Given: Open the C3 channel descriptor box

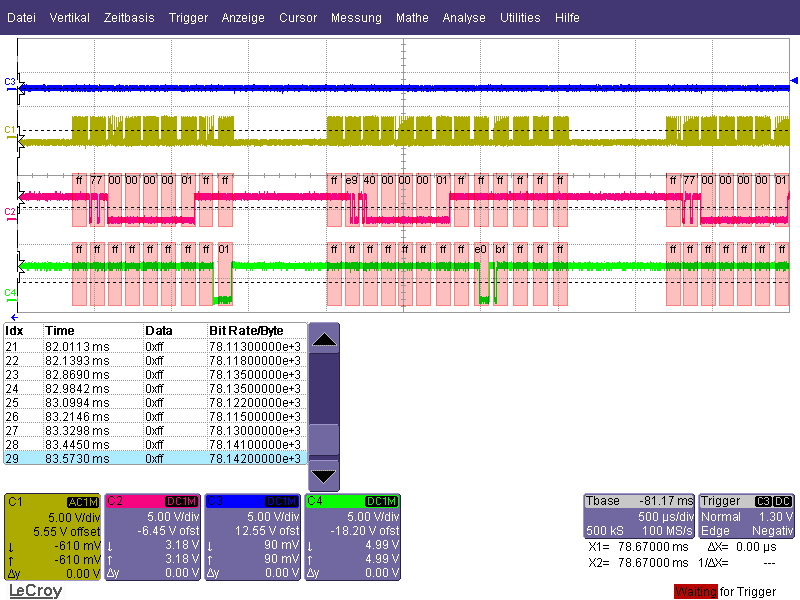Looking at the screenshot, I should [x=253, y=537].
